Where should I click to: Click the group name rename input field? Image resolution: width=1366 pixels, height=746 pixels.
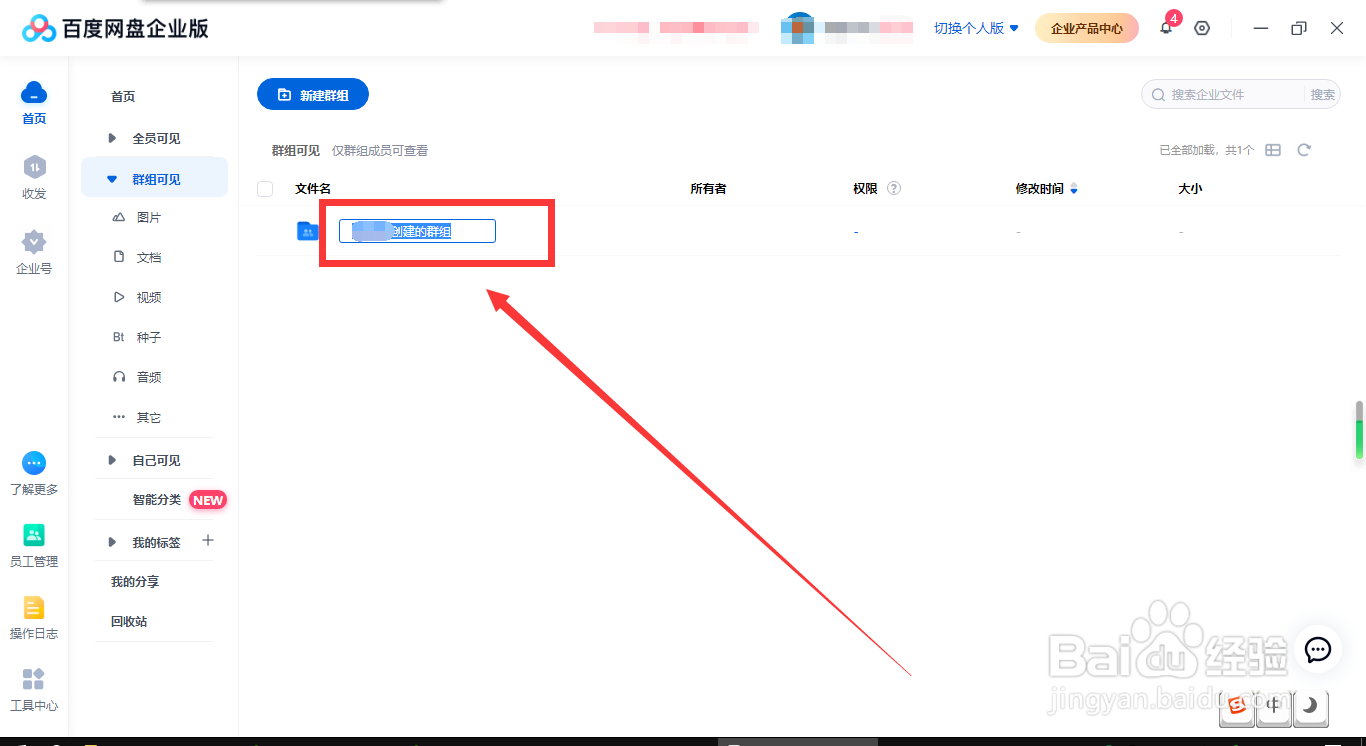point(416,230)
